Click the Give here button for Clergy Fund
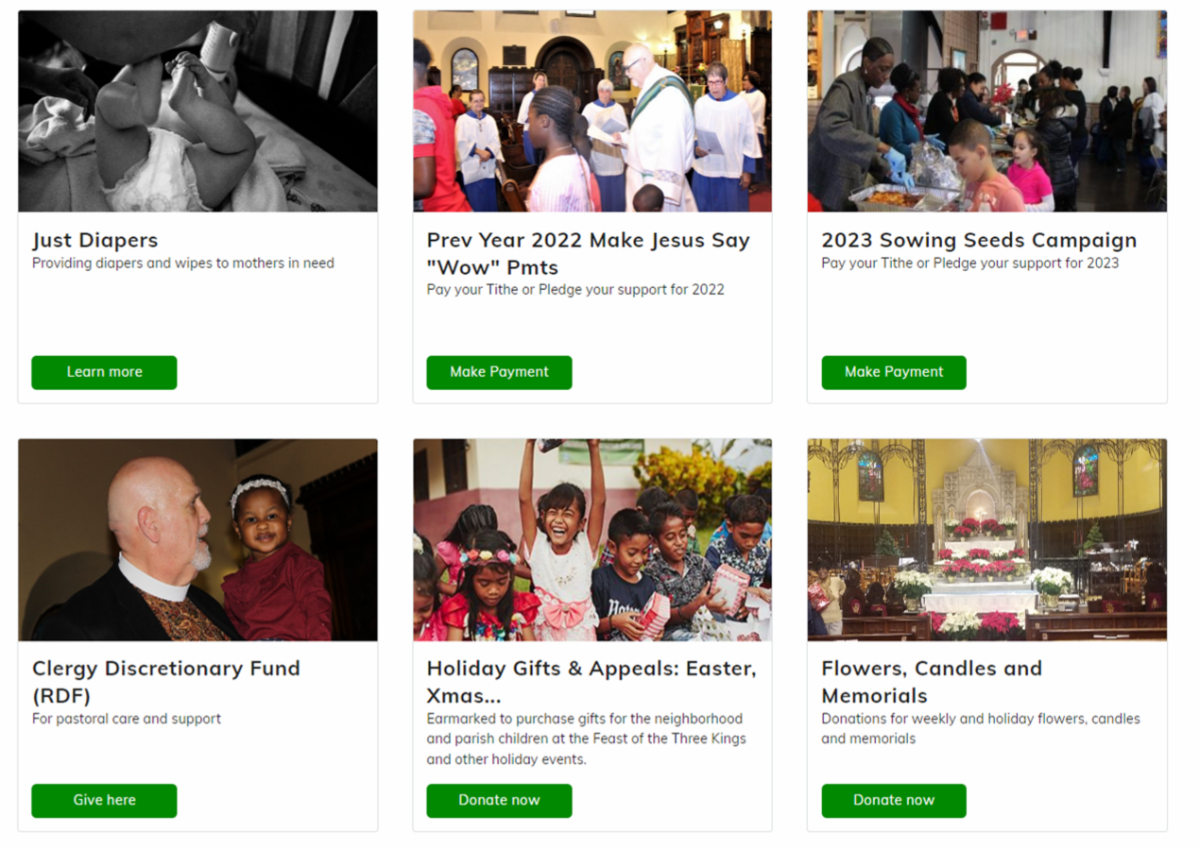This screenshot has height=850, width=1200. tap(104, 800)
